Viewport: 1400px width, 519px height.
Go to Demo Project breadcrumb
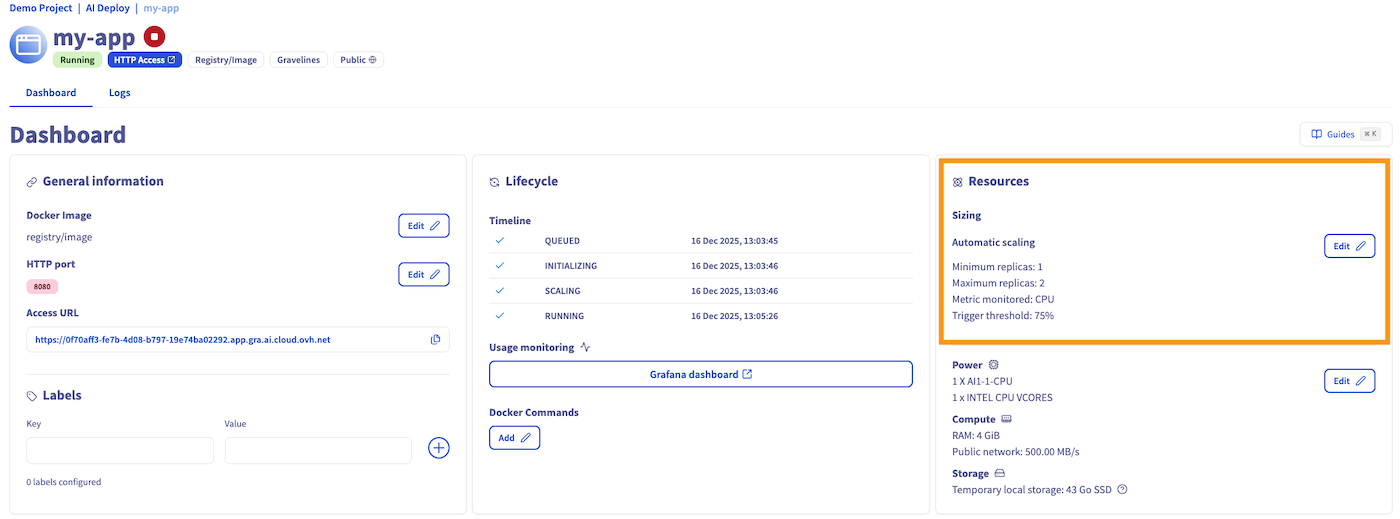[41, 8]
